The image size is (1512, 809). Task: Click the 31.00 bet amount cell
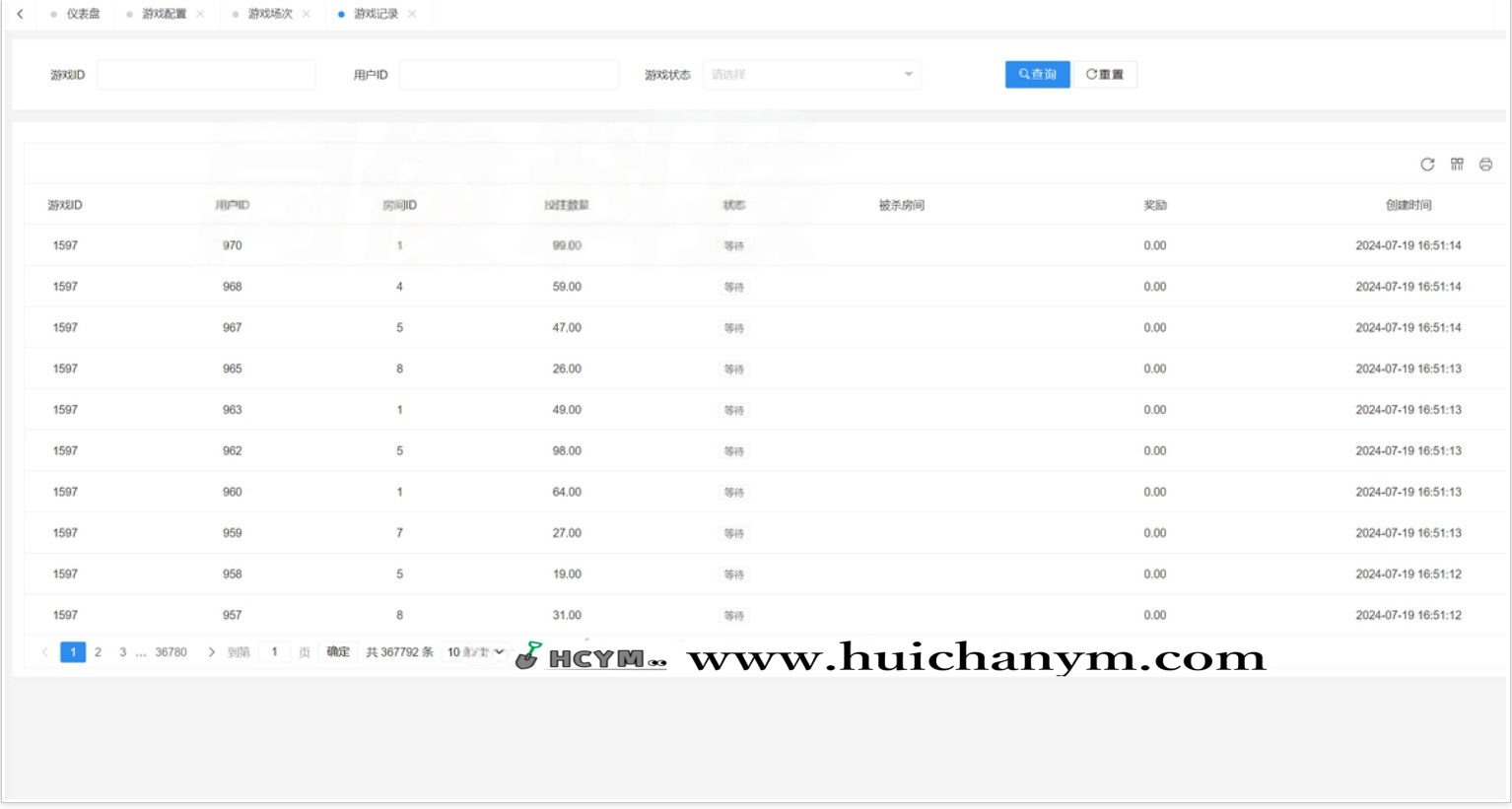pyautogui.click(x=567, y=615)
